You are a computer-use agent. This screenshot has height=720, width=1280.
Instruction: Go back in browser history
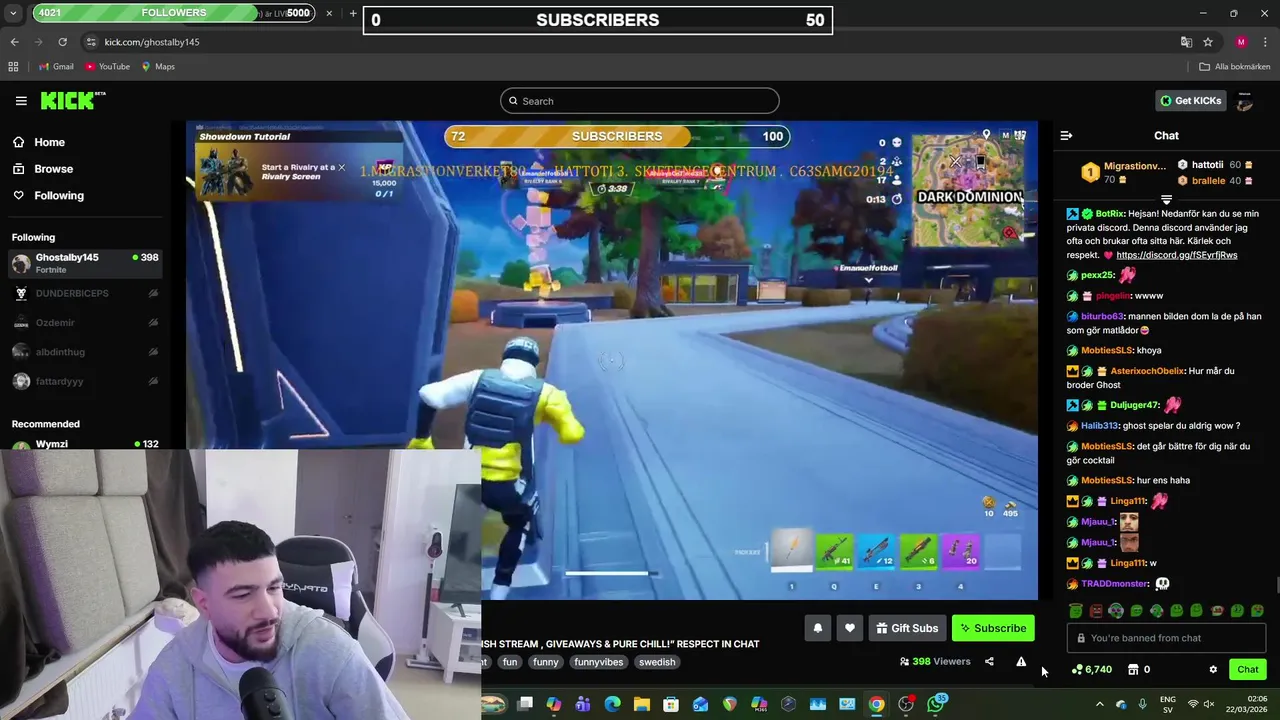[x=14, y=42]
